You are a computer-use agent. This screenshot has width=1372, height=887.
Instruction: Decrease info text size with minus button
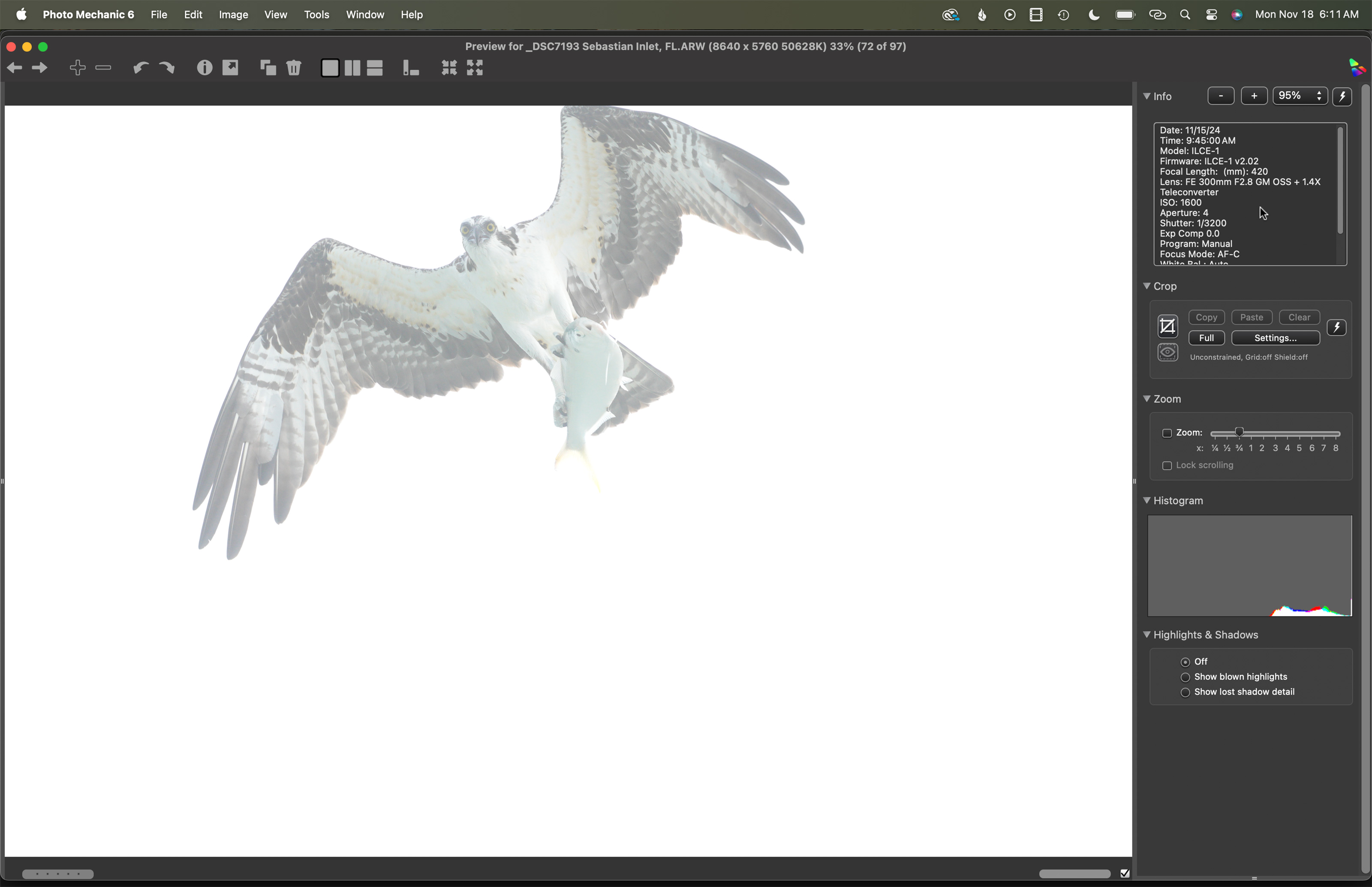click(x=1221, y=96)
